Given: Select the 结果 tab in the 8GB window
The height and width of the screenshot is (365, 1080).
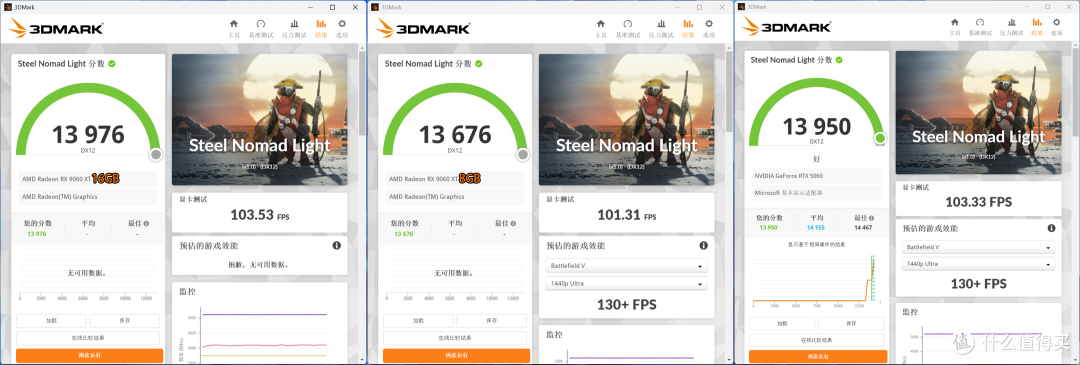Looking at the screenshot, I should click(x=688, y=28).
